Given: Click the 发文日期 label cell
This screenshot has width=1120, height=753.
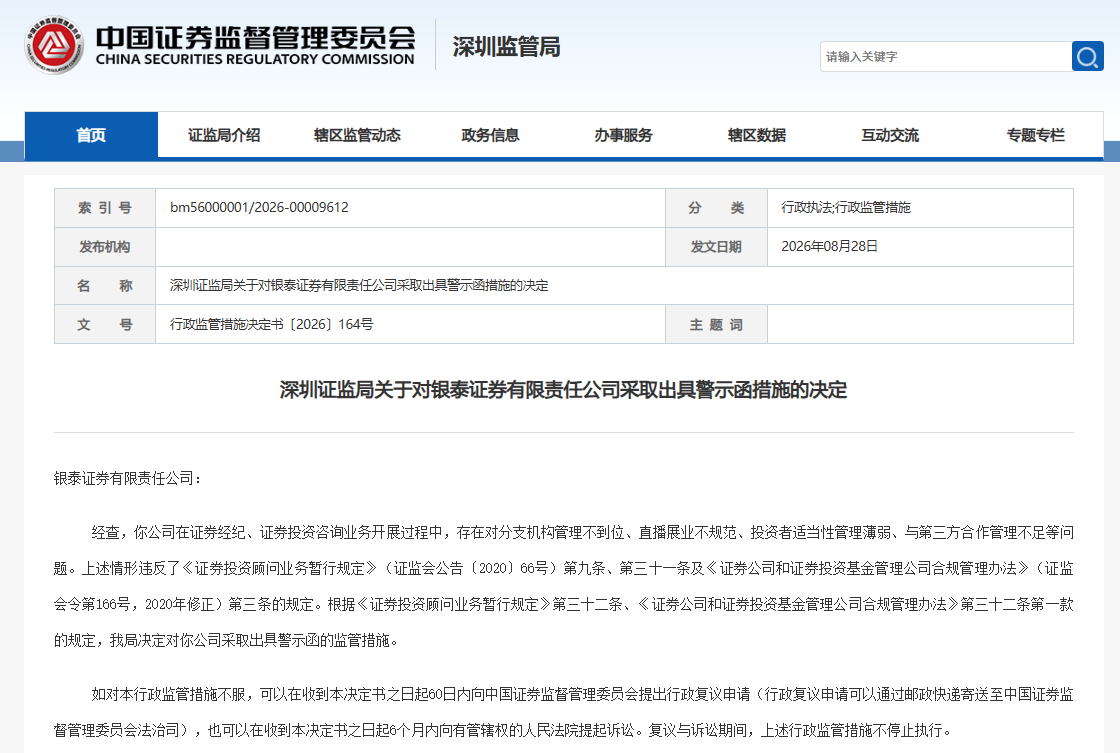Looking at the screenshot, I should (x=716, y=246).
